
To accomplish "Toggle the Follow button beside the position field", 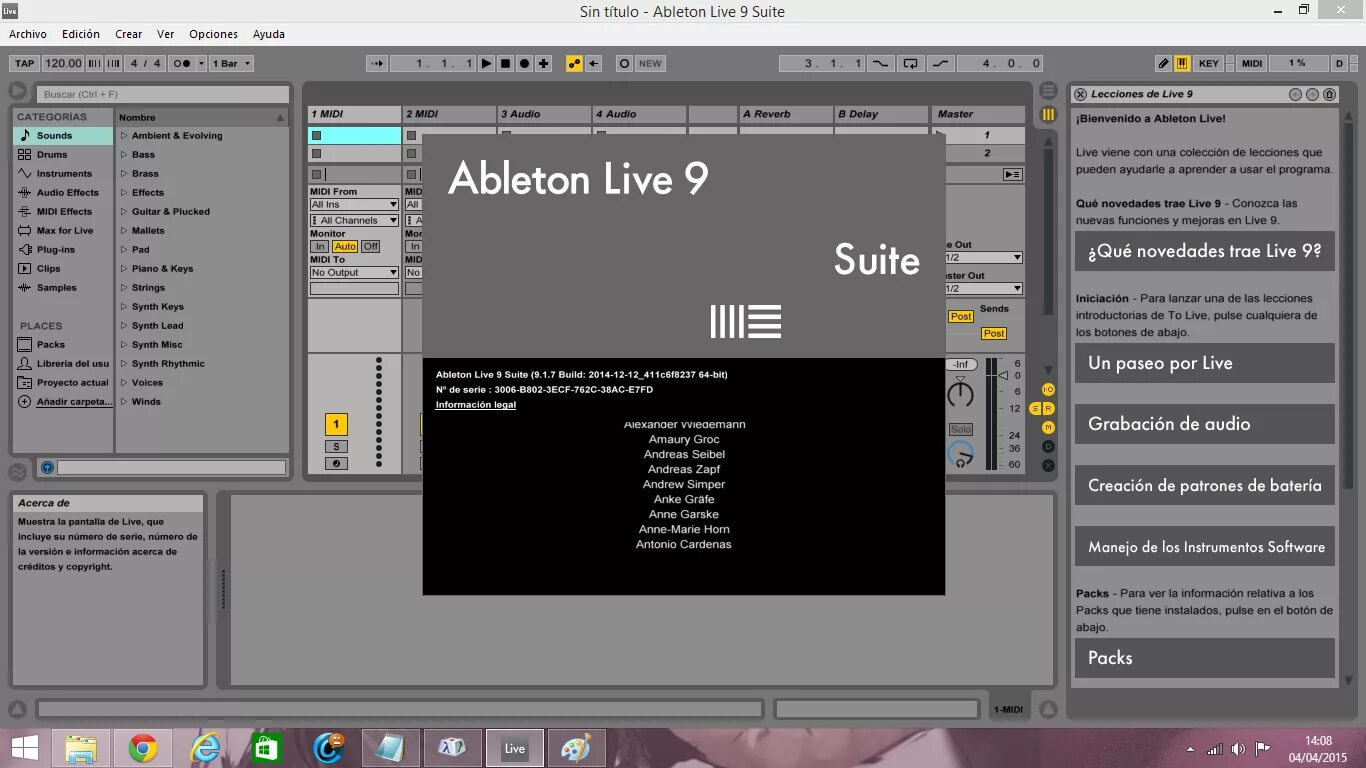I will 376,63.
